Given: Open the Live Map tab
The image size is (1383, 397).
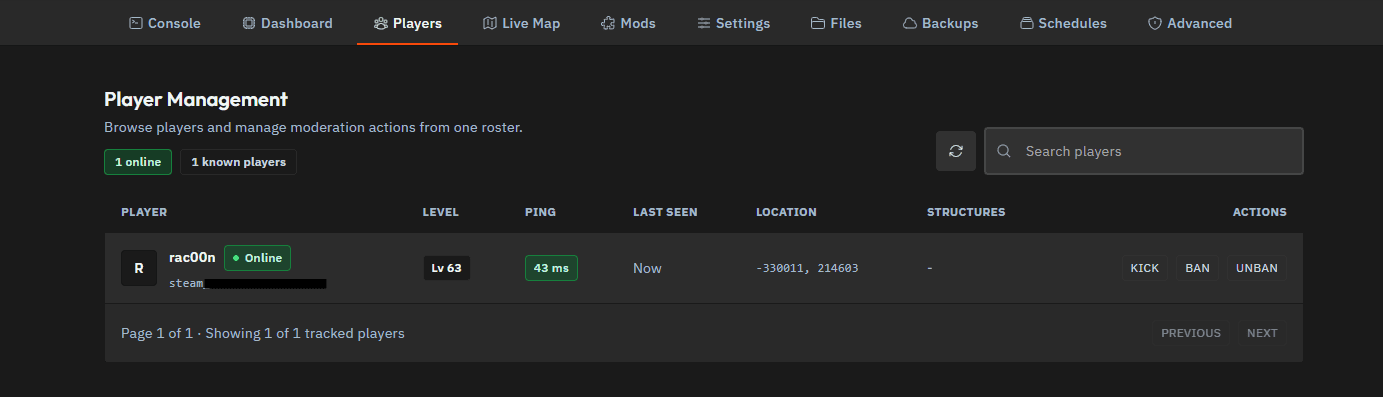Looking at the screenshot, I should (x=521, y=23).
